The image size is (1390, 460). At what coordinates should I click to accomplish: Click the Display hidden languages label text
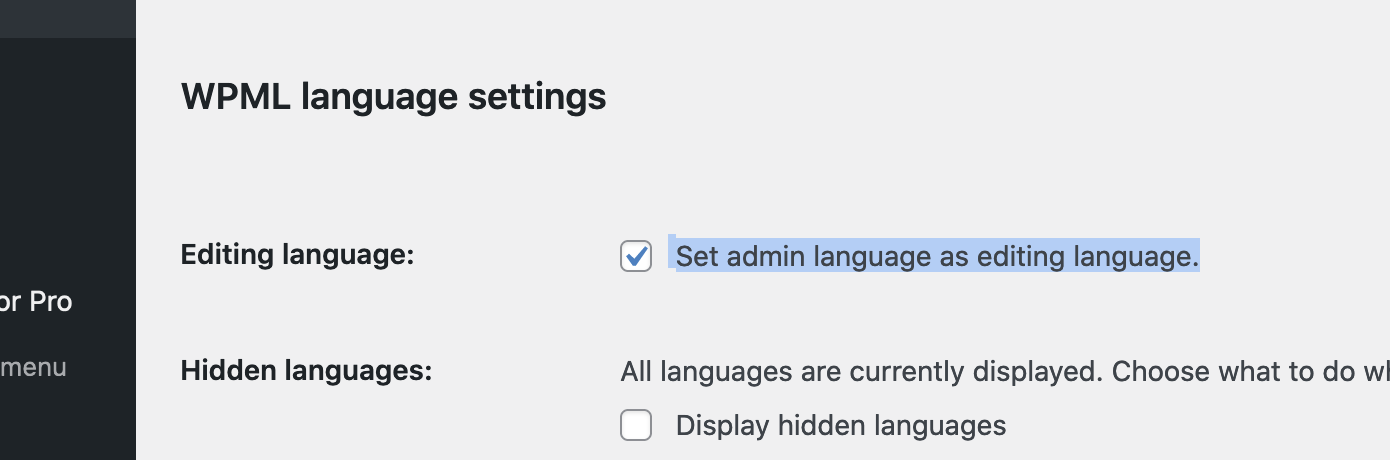(841, 426)
